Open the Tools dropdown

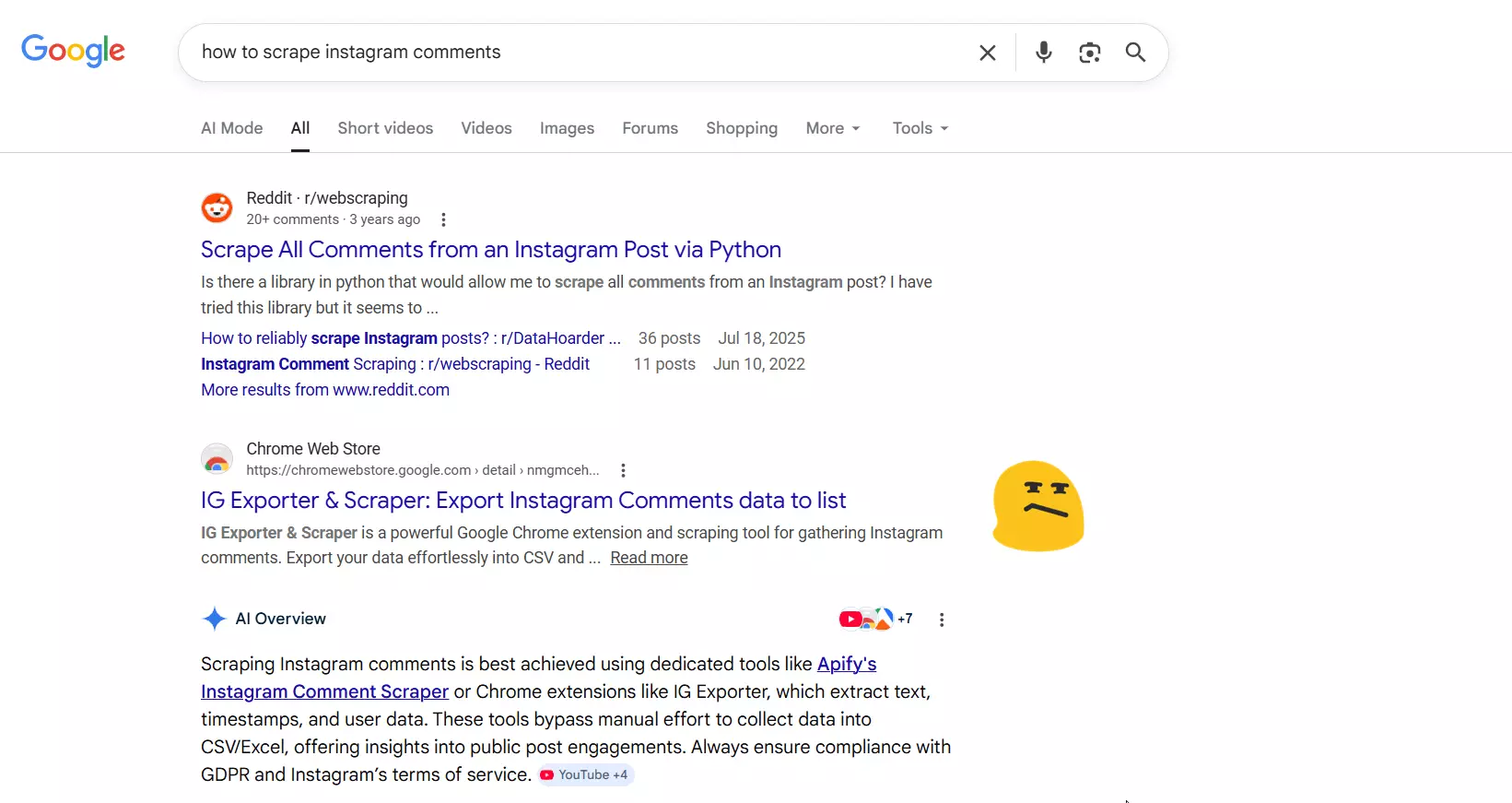[x=920, y=128]
